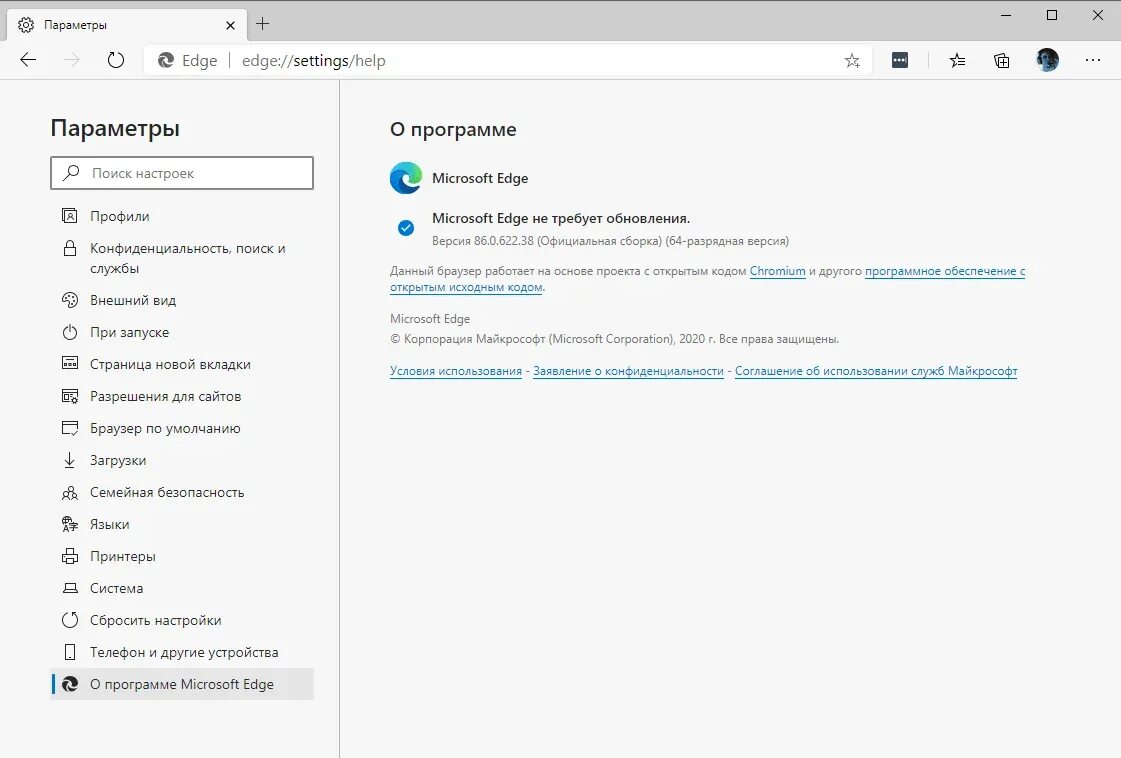This screenshot has height=758, width=1121.
Task: Open the Settings and more menu
Action: point(1093,60)
